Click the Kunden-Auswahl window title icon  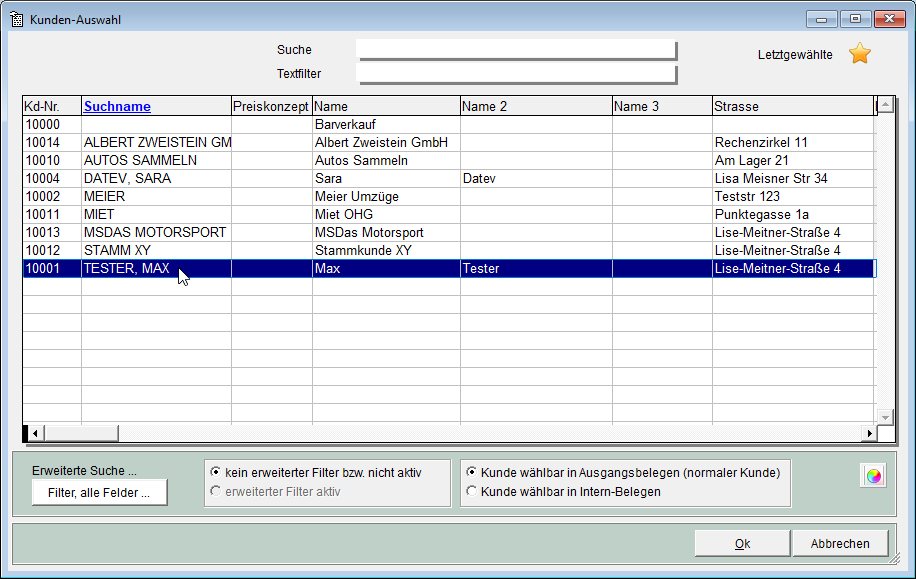pos(16,19)
